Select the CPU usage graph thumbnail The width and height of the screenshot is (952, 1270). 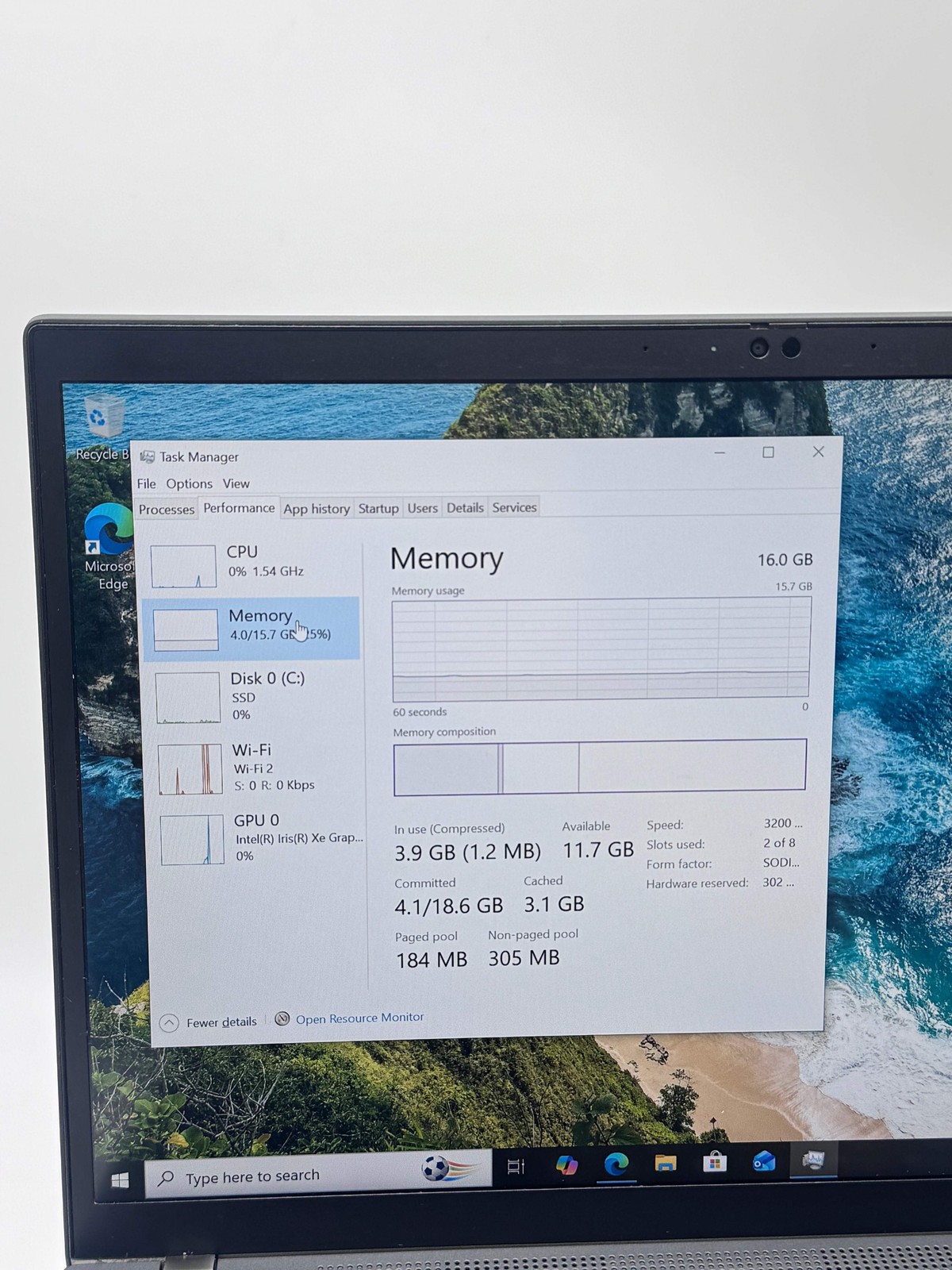tap(183, 566)
